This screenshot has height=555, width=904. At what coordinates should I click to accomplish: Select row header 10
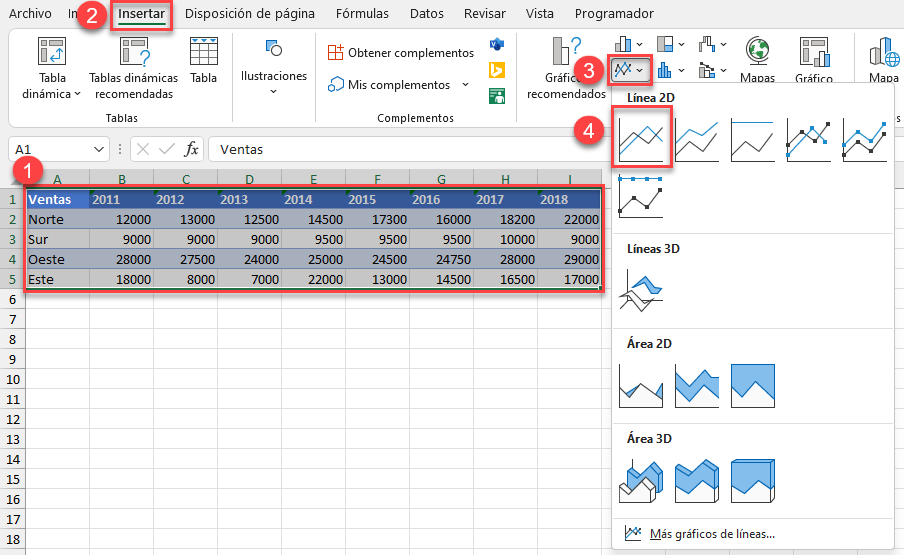13,379
